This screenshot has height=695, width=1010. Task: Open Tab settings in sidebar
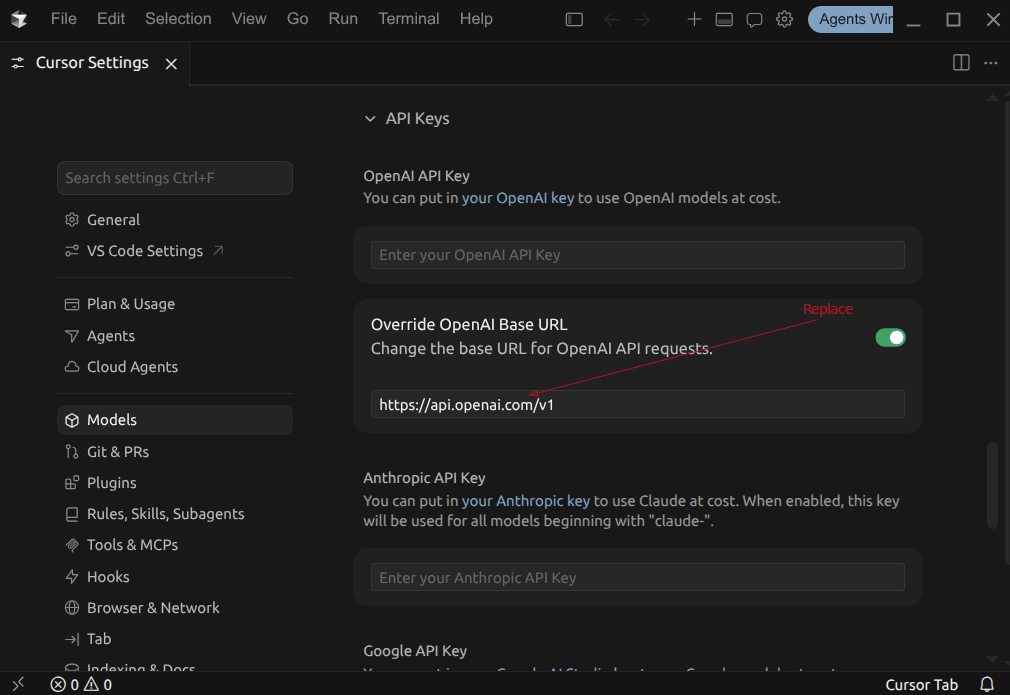175,639
